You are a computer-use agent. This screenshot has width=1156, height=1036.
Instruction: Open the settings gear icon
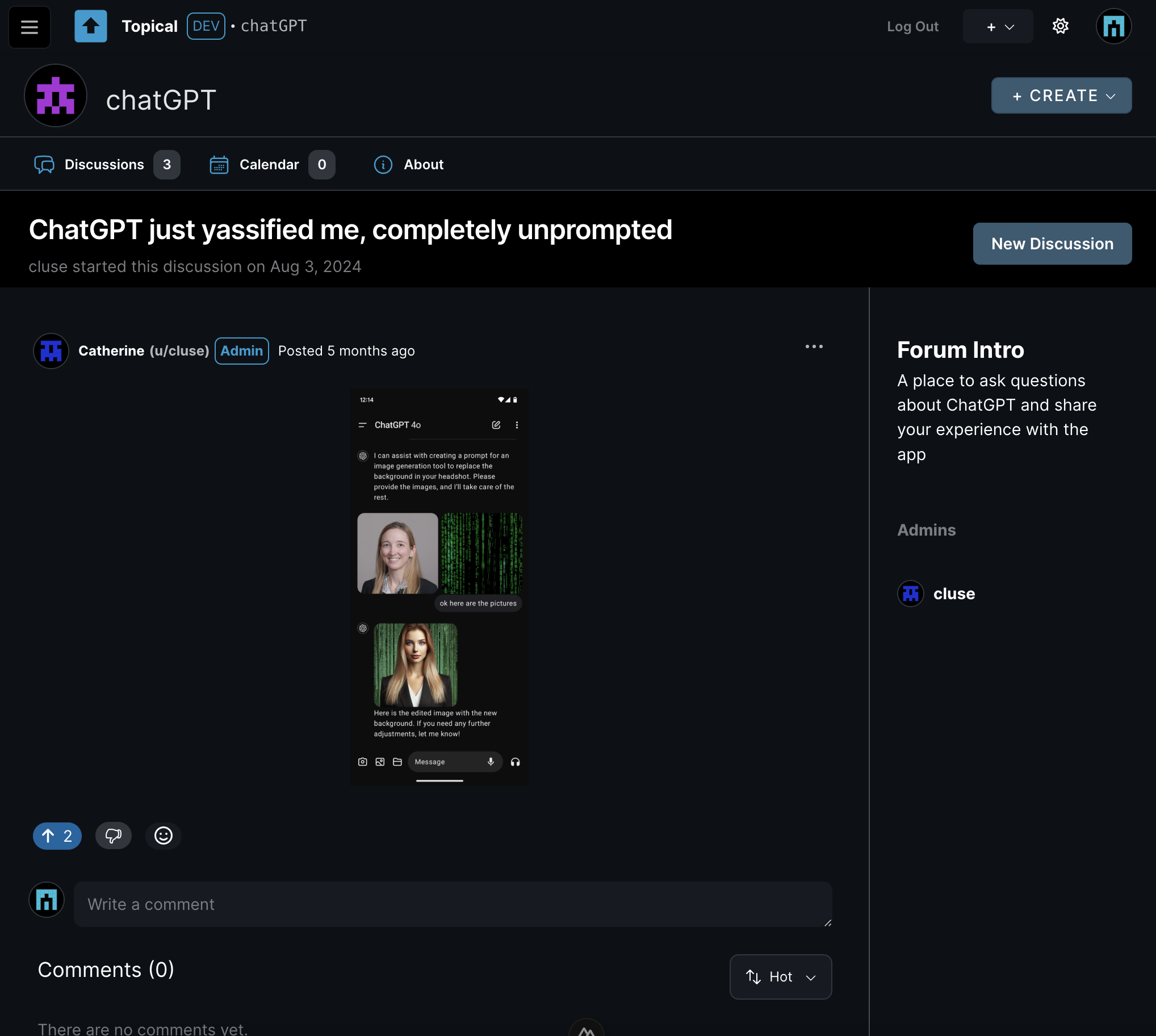1060,26
